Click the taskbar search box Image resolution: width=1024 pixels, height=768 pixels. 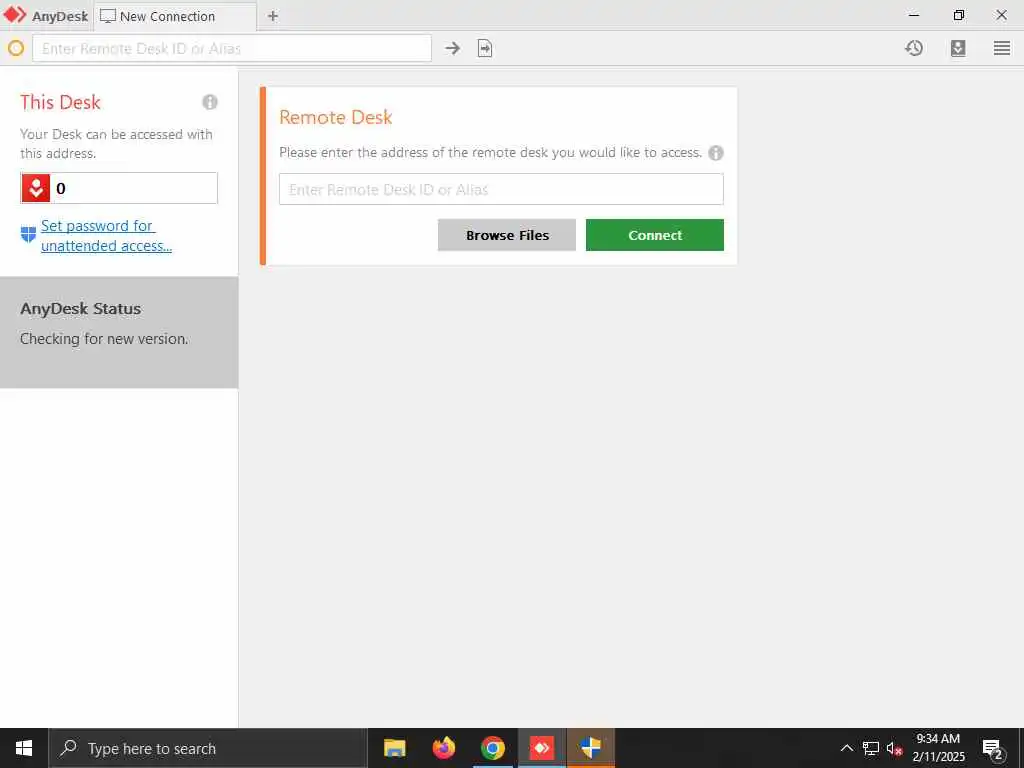click(208, 748)
